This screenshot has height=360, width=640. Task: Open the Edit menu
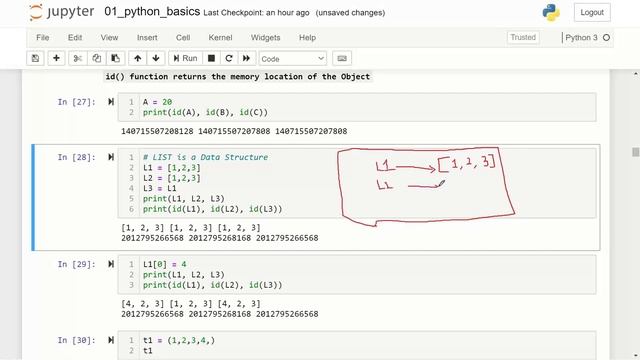[x=75, y=38]
